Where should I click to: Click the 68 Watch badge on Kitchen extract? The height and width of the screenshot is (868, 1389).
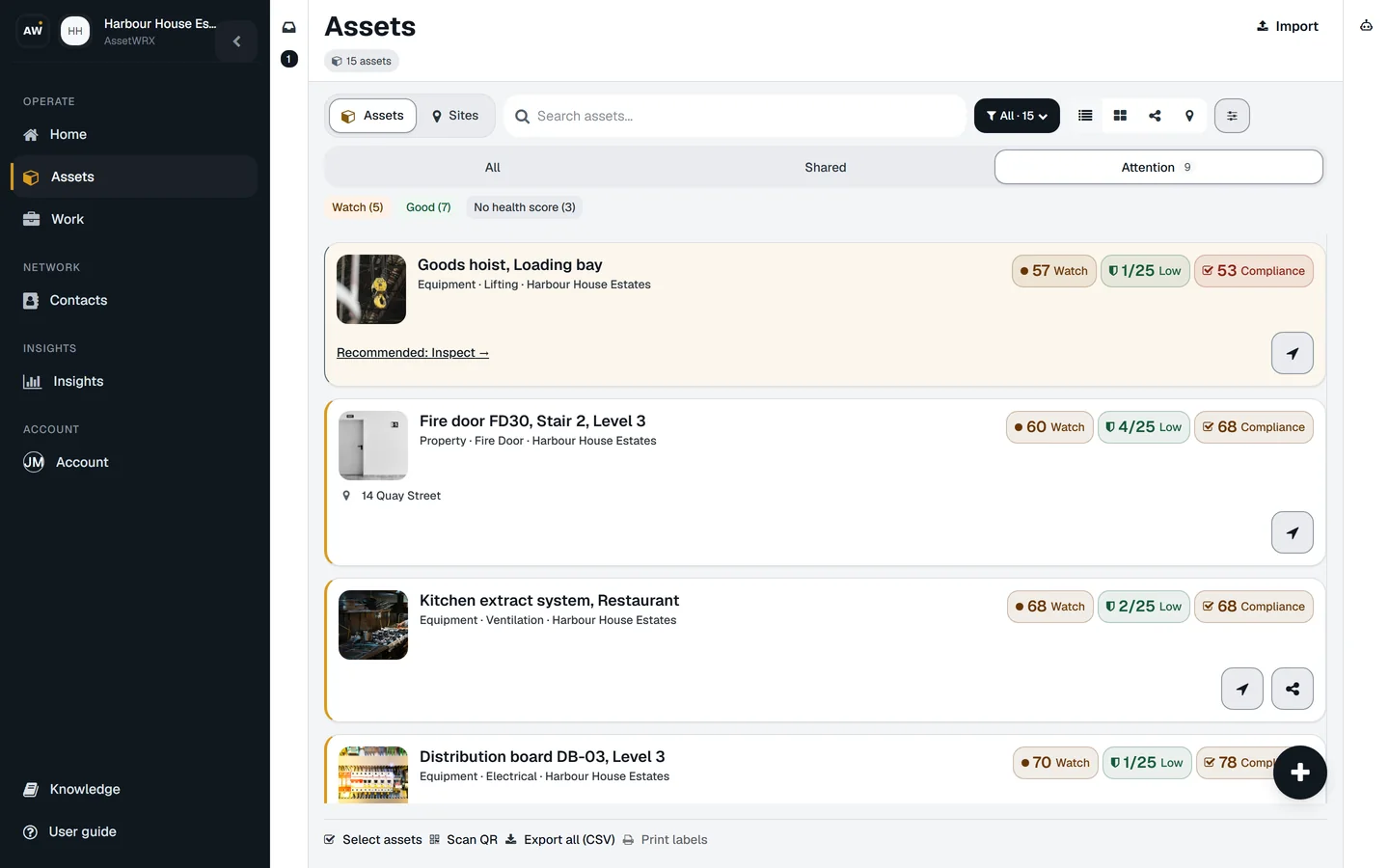(1050, 607)
